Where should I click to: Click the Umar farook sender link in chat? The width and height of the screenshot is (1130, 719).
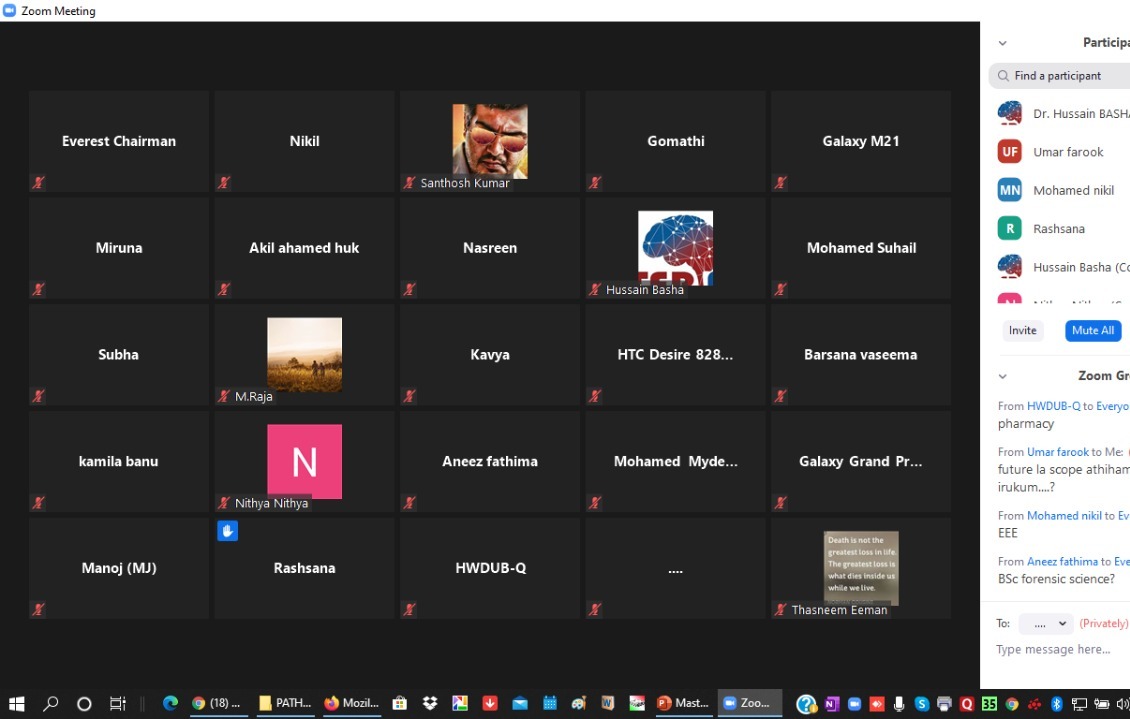coord(1057,452)
